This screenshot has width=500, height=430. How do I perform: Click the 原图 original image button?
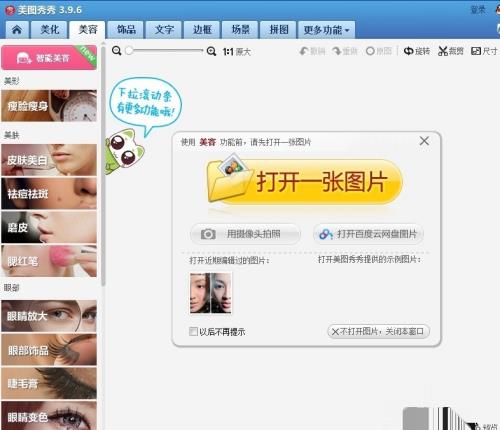379,51
